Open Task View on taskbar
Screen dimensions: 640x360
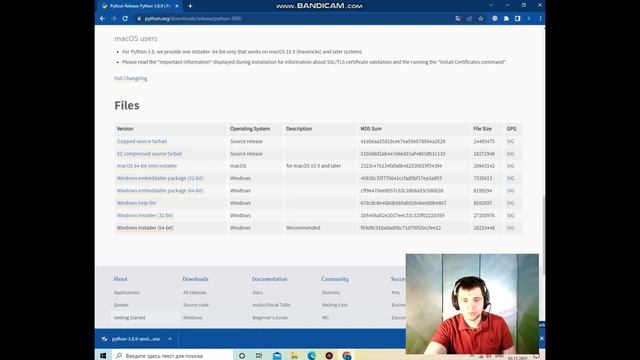point(259,356)
